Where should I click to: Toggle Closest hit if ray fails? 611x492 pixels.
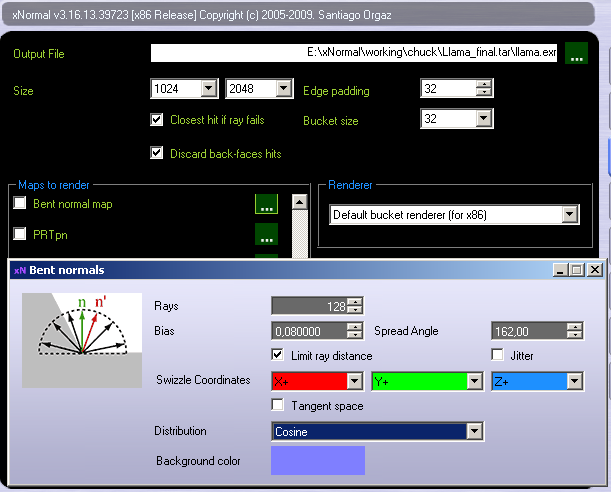coord(156,120)
